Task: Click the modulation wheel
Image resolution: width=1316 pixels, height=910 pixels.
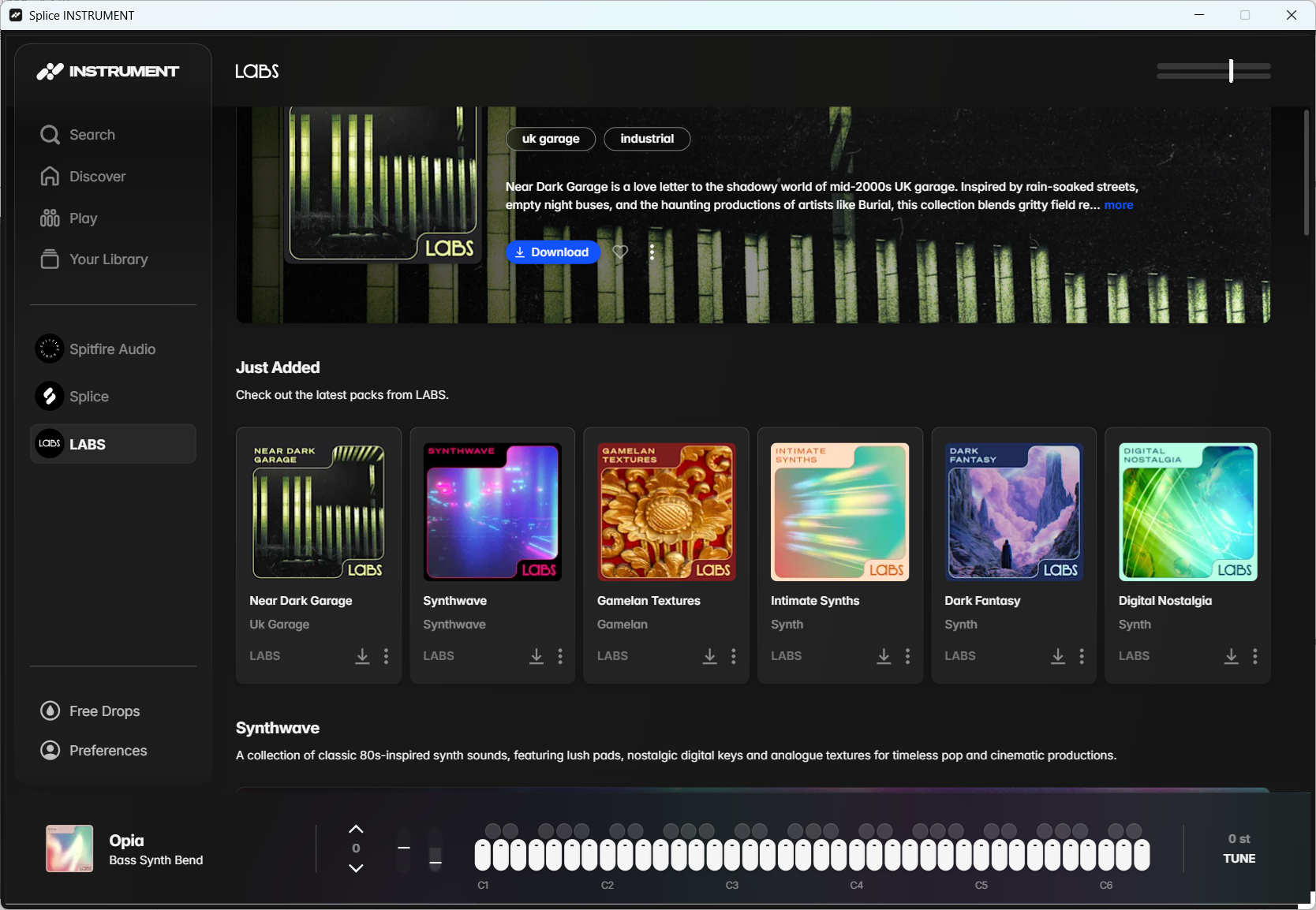Action: click(435, 849)
